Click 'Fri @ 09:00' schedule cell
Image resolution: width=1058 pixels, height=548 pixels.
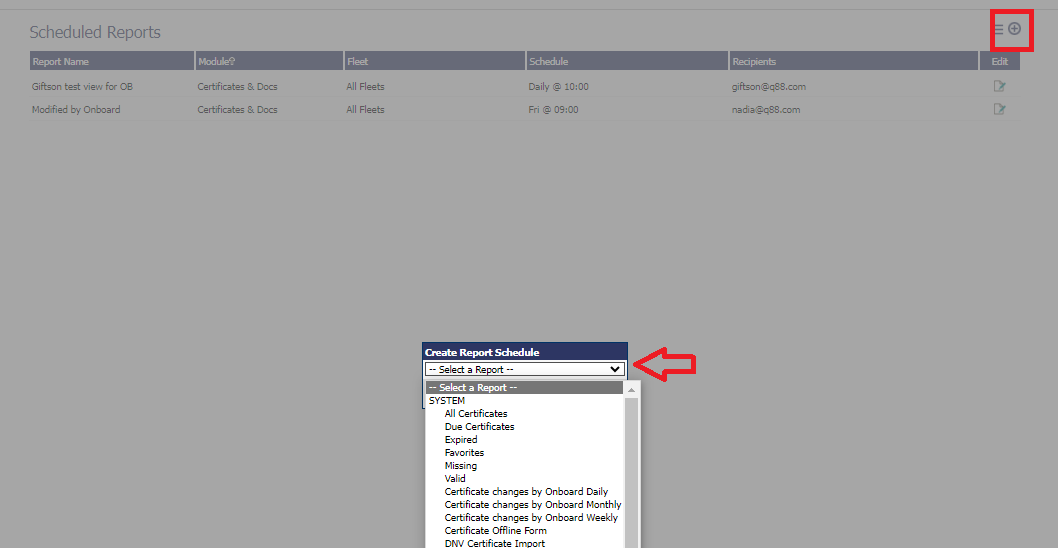553,109
